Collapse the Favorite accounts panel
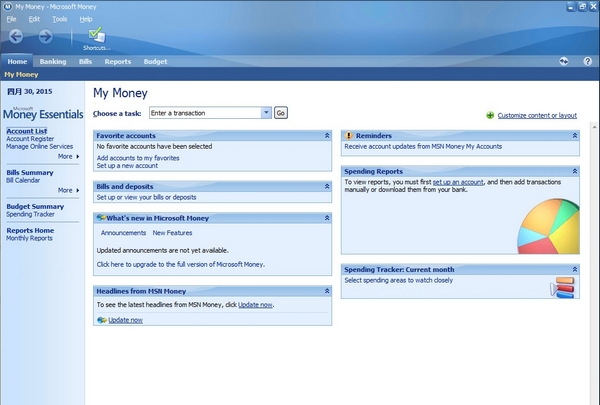 click(326, 135)
